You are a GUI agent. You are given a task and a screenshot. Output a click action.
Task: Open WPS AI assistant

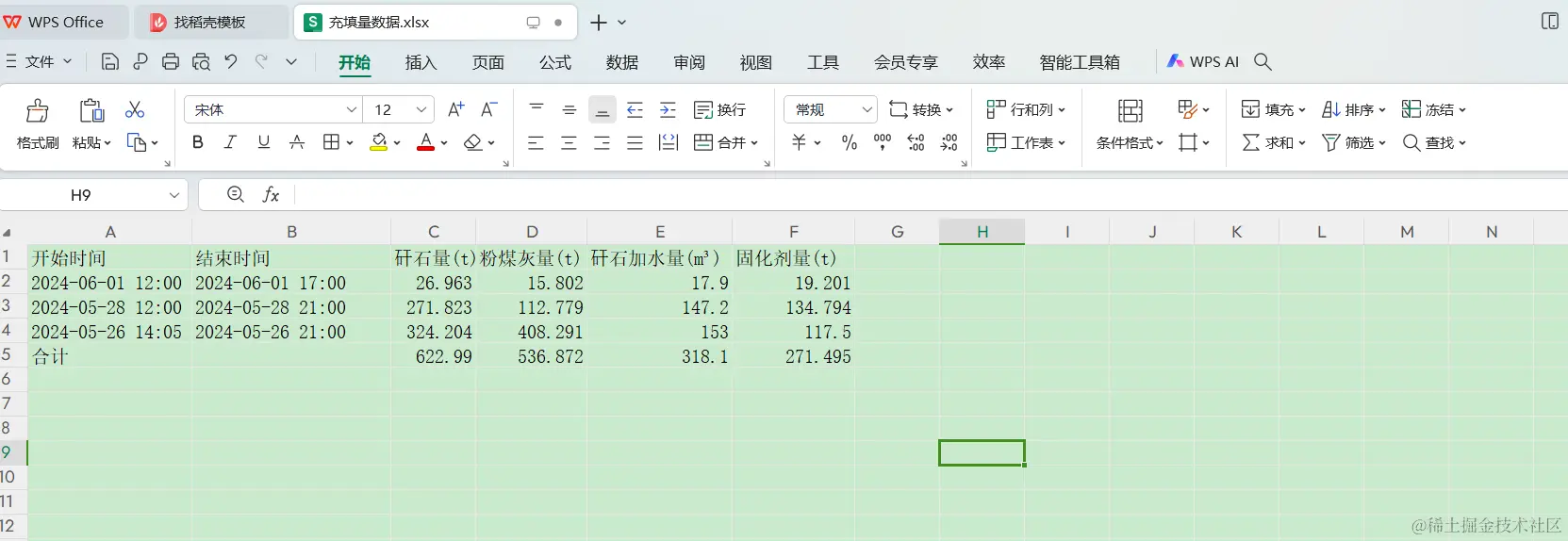click(x=1202, y=61)
